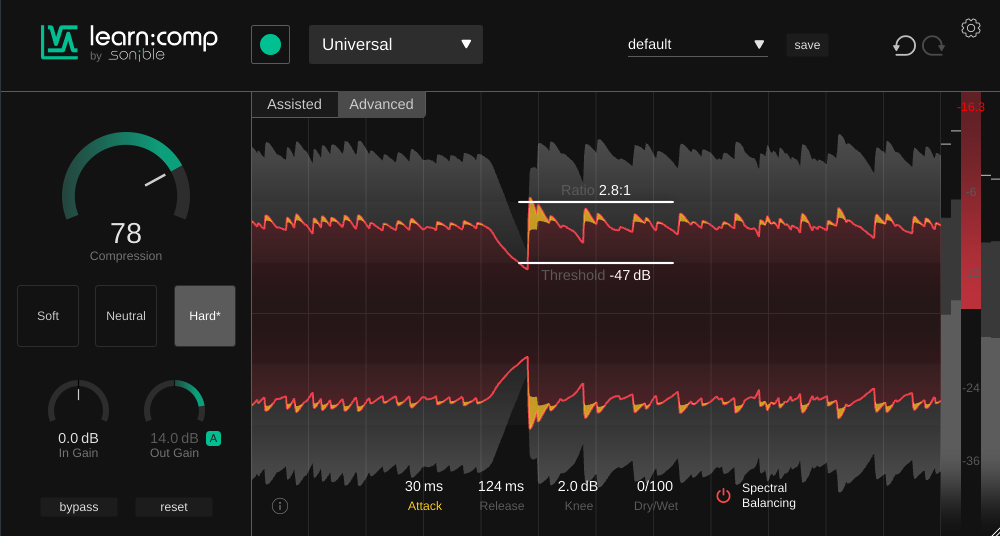Image resolution: width=1000 pixels, height=536 pixels.
Task: Click the redo arrow icon
Action: (934, 45)
